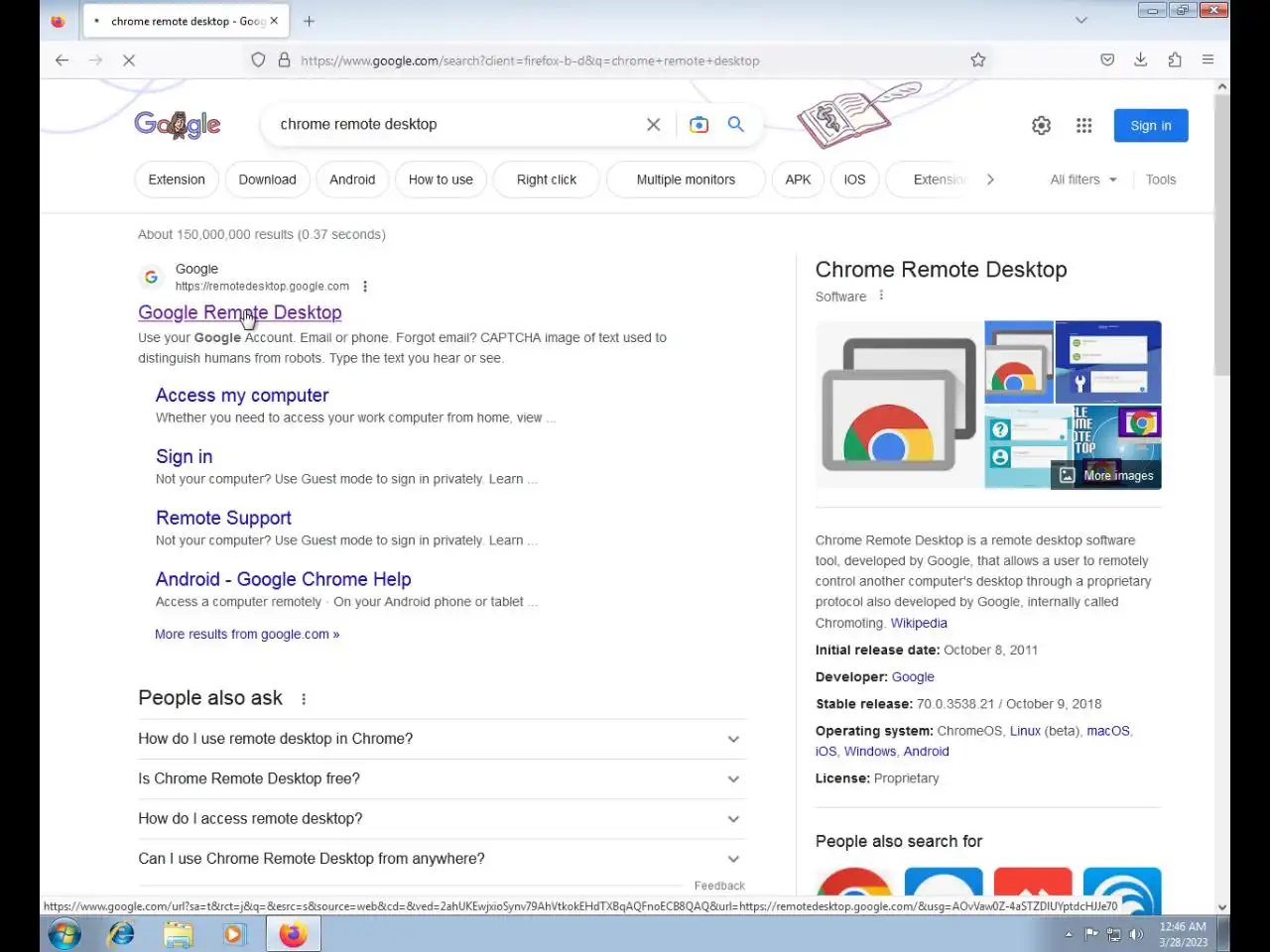Click the search query input field
Viewport: 1270px width, 952px height.
[x=454, y=124]
